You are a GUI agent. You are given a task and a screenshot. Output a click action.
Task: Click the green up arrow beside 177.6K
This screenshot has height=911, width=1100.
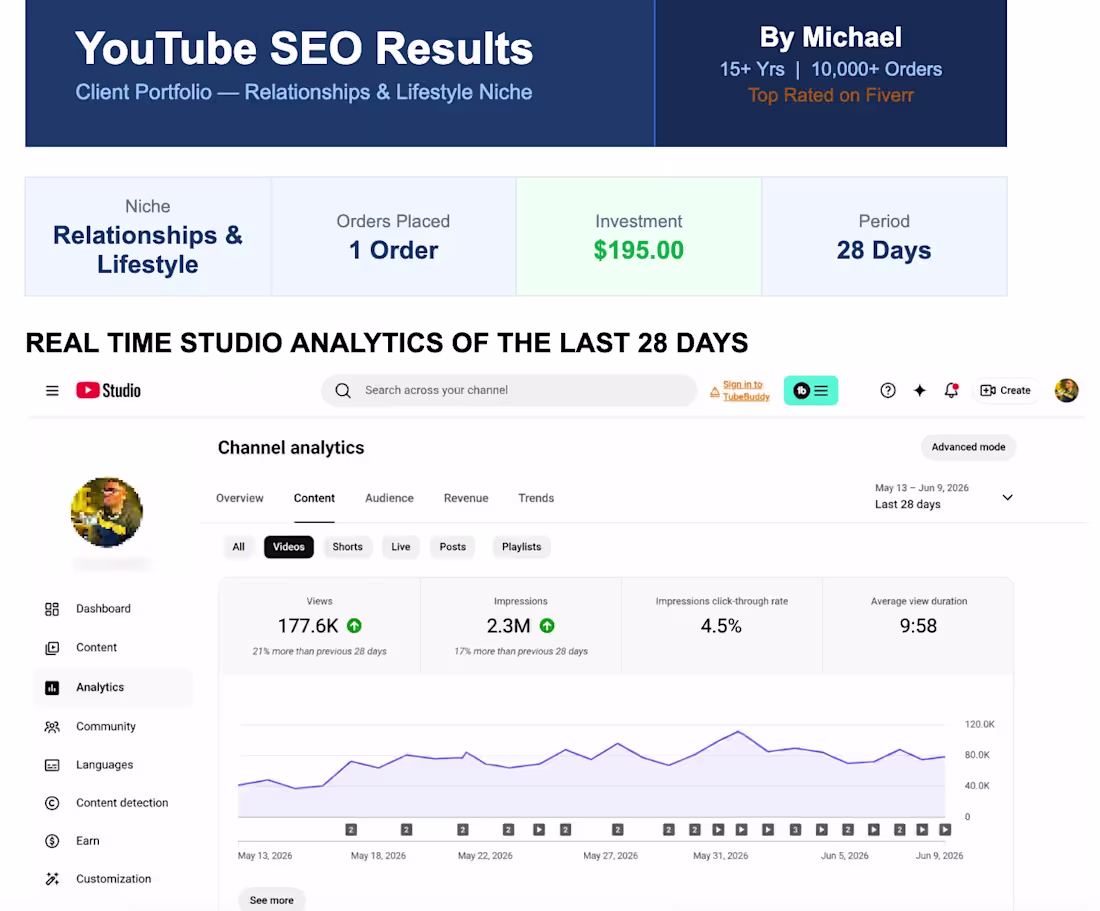pos(354,626)
